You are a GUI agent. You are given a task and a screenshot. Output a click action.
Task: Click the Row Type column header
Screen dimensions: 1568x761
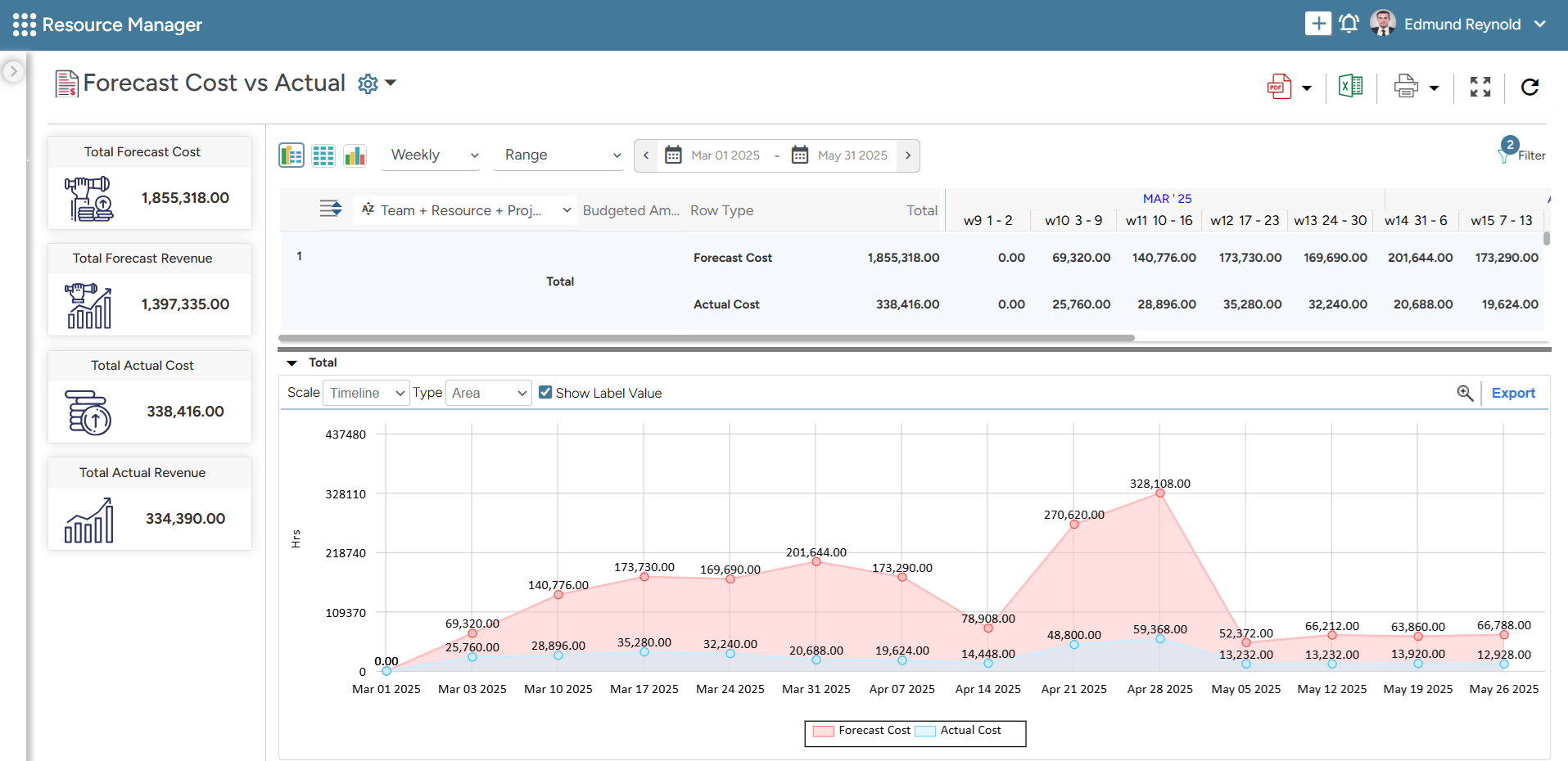click(x=721, y=210)
